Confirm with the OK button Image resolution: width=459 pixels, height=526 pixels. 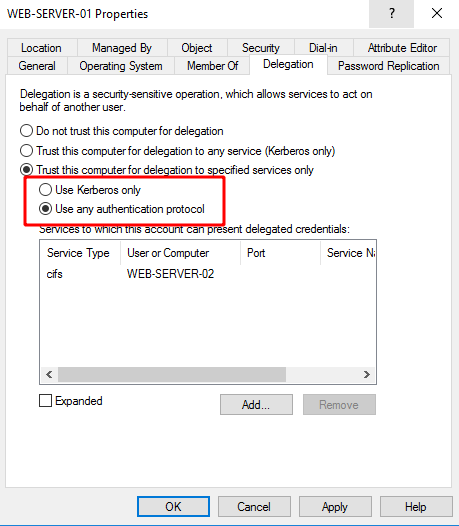pyautogui.click(x=173, y=507)
